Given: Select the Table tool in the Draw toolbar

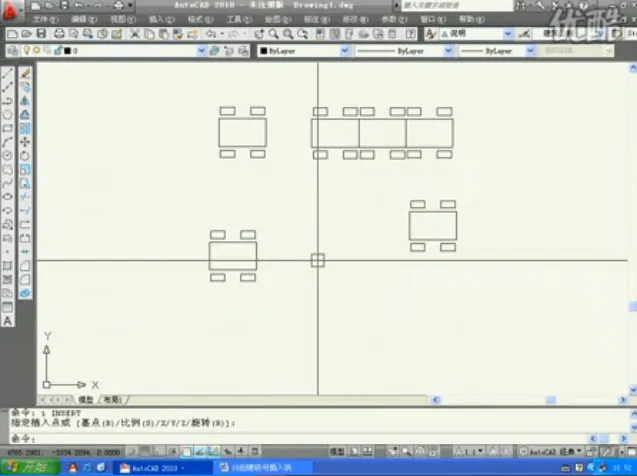Looking at the screenshot, I should [x=8, y=307].
